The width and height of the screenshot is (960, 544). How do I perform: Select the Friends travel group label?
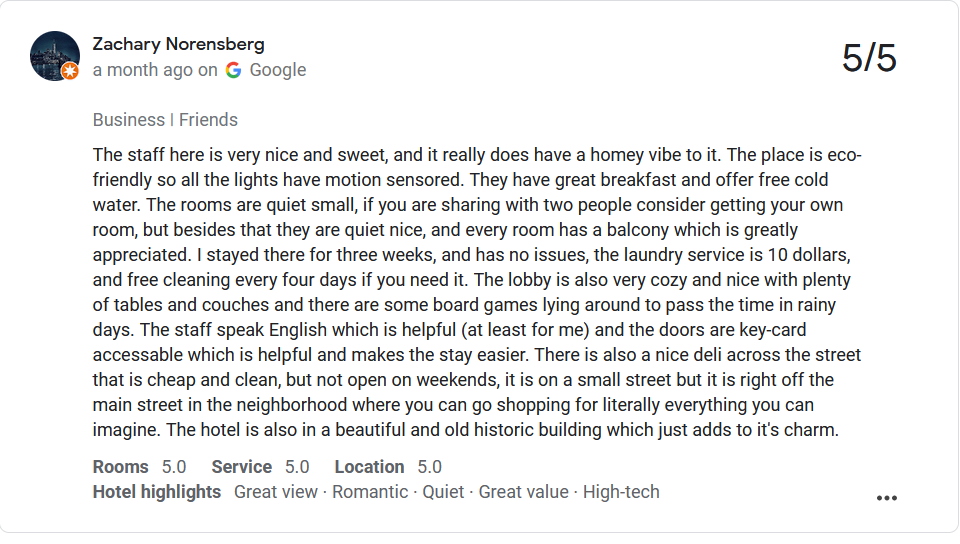click(208, 120)
